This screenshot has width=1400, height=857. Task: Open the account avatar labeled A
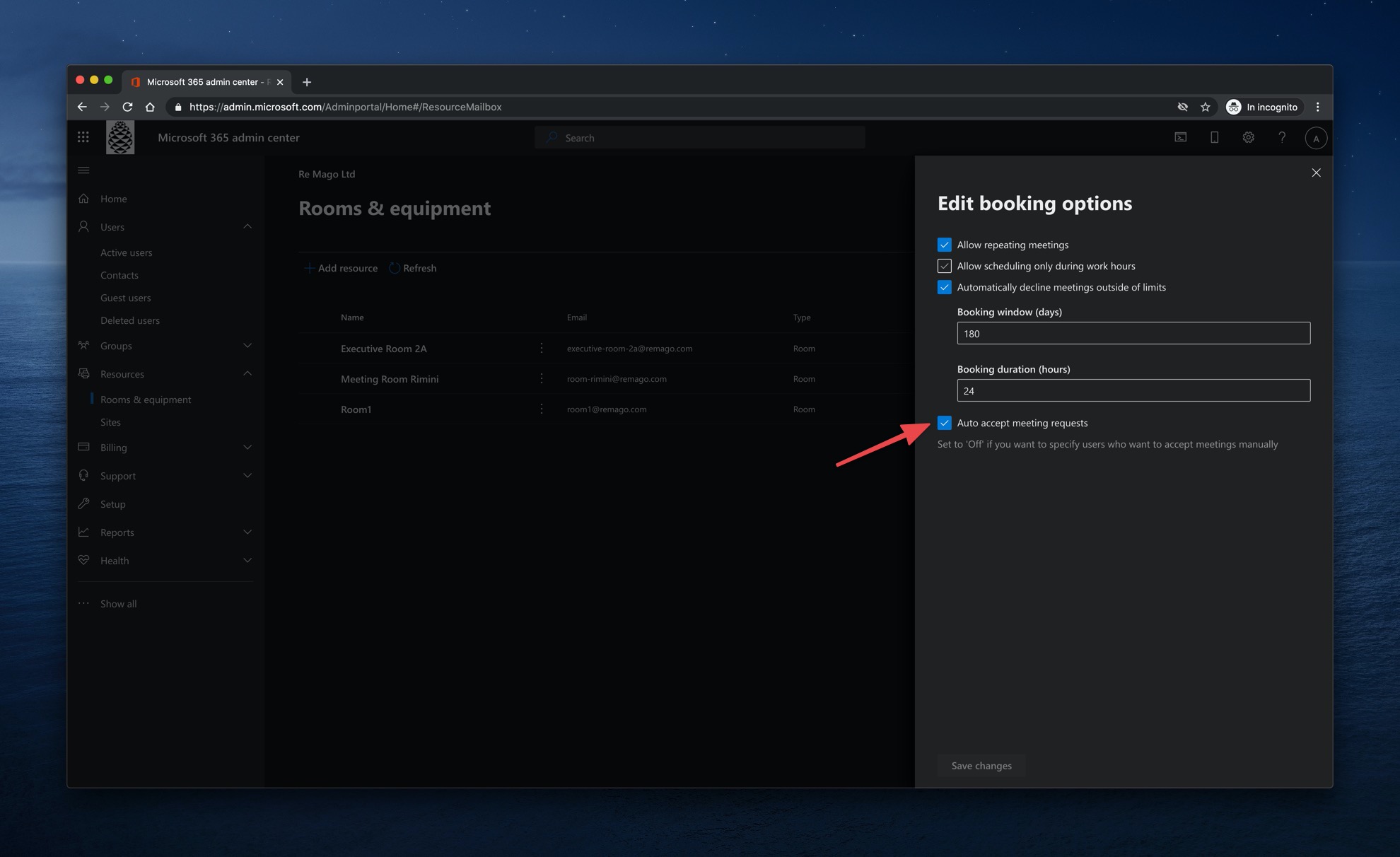[x=1316, y=139]
